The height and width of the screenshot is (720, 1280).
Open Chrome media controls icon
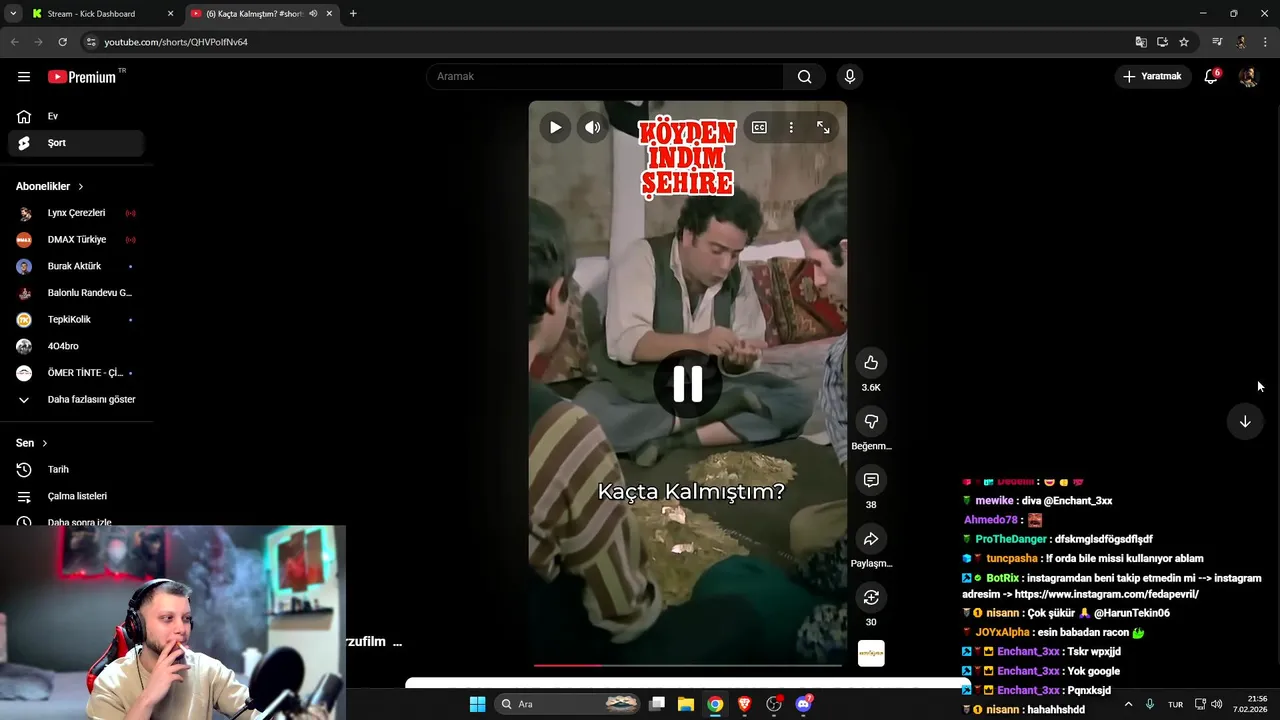1217,42
